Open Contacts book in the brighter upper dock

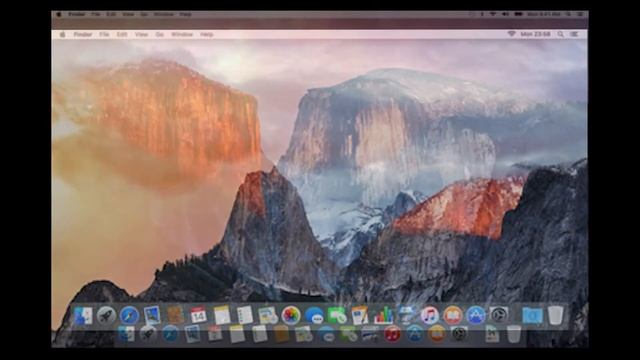(176, 316)
